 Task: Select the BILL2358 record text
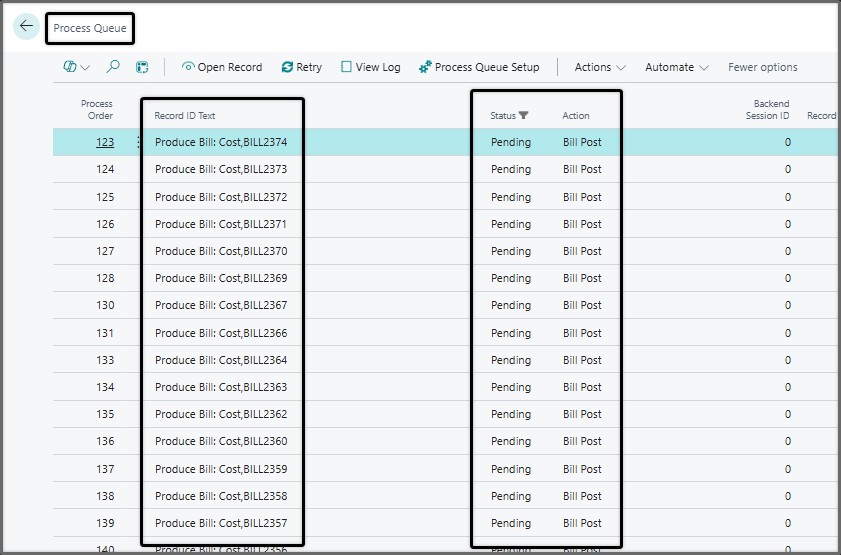point(221,496)
